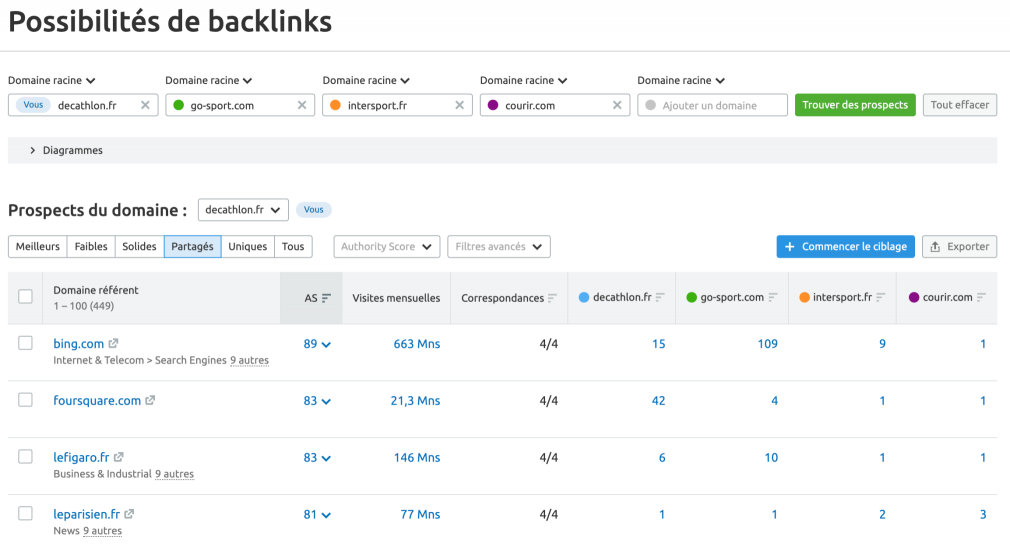
Task: Click the green go-sport.com color dot in input
Action: (x=178, y=105)
